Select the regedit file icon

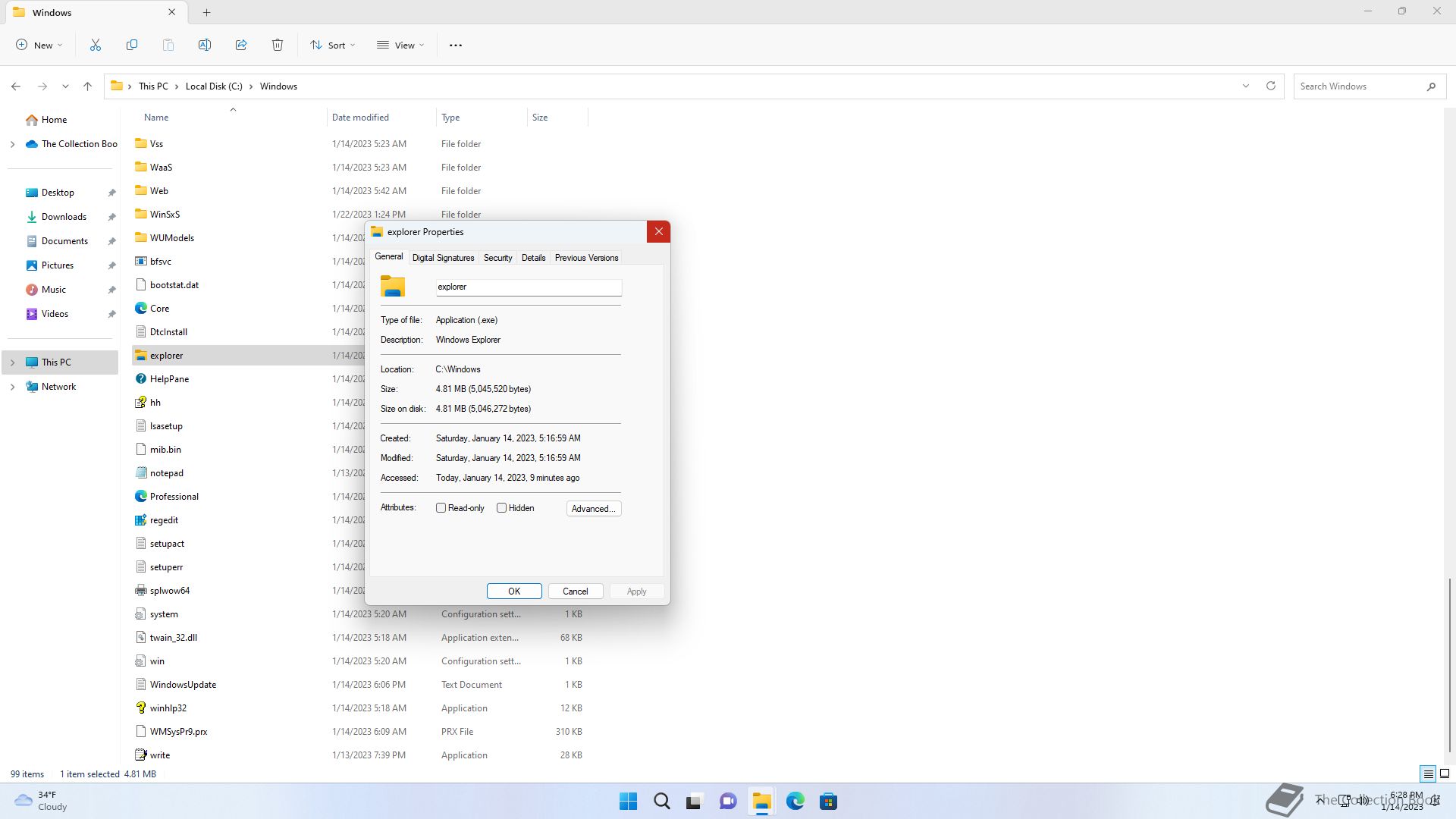pos(140,520)
